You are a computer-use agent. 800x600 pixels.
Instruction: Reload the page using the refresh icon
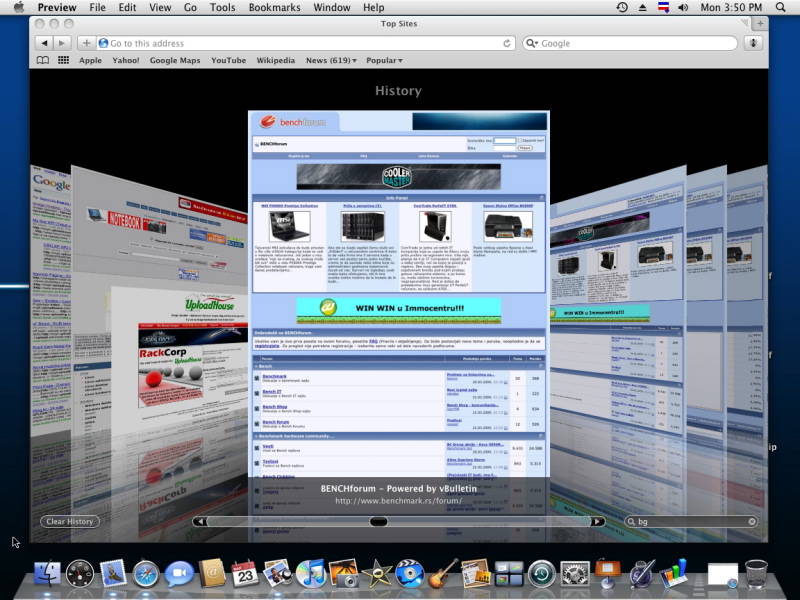[507, 43]
